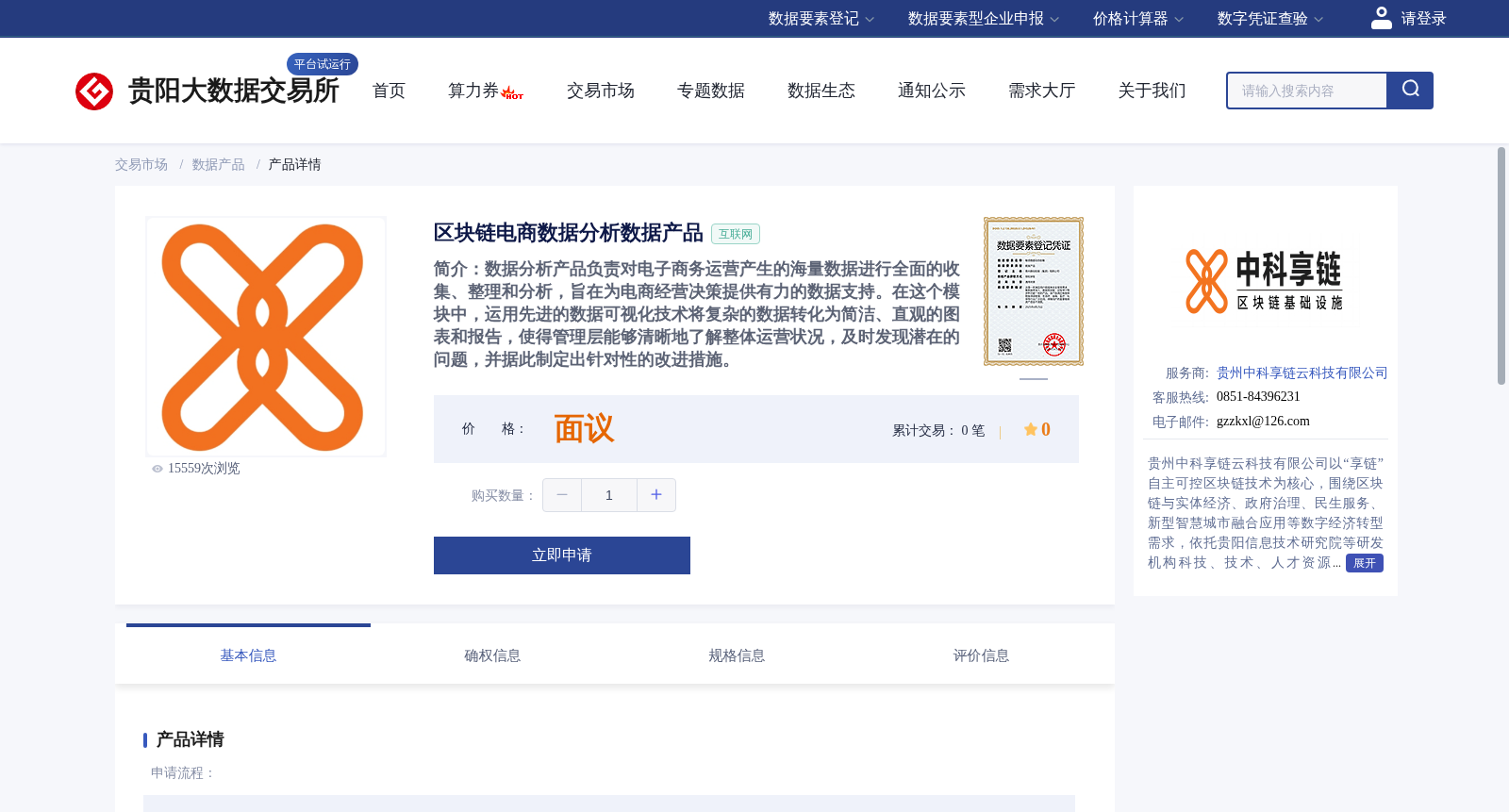The image size is (1509, 812).
Task: Open 通知公示 navigation item
Action: pyautogui.click(x=932, y=91)
